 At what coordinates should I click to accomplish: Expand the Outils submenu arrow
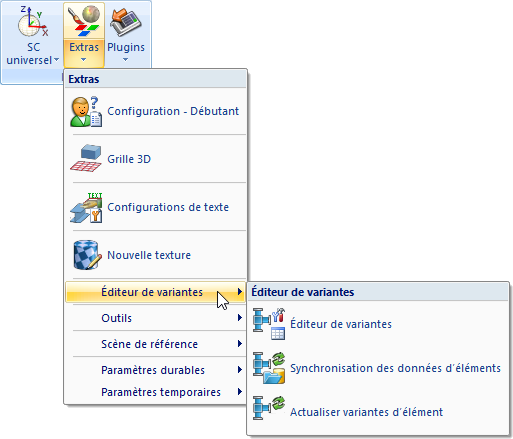pyautogui.click(x=240, y=318)
